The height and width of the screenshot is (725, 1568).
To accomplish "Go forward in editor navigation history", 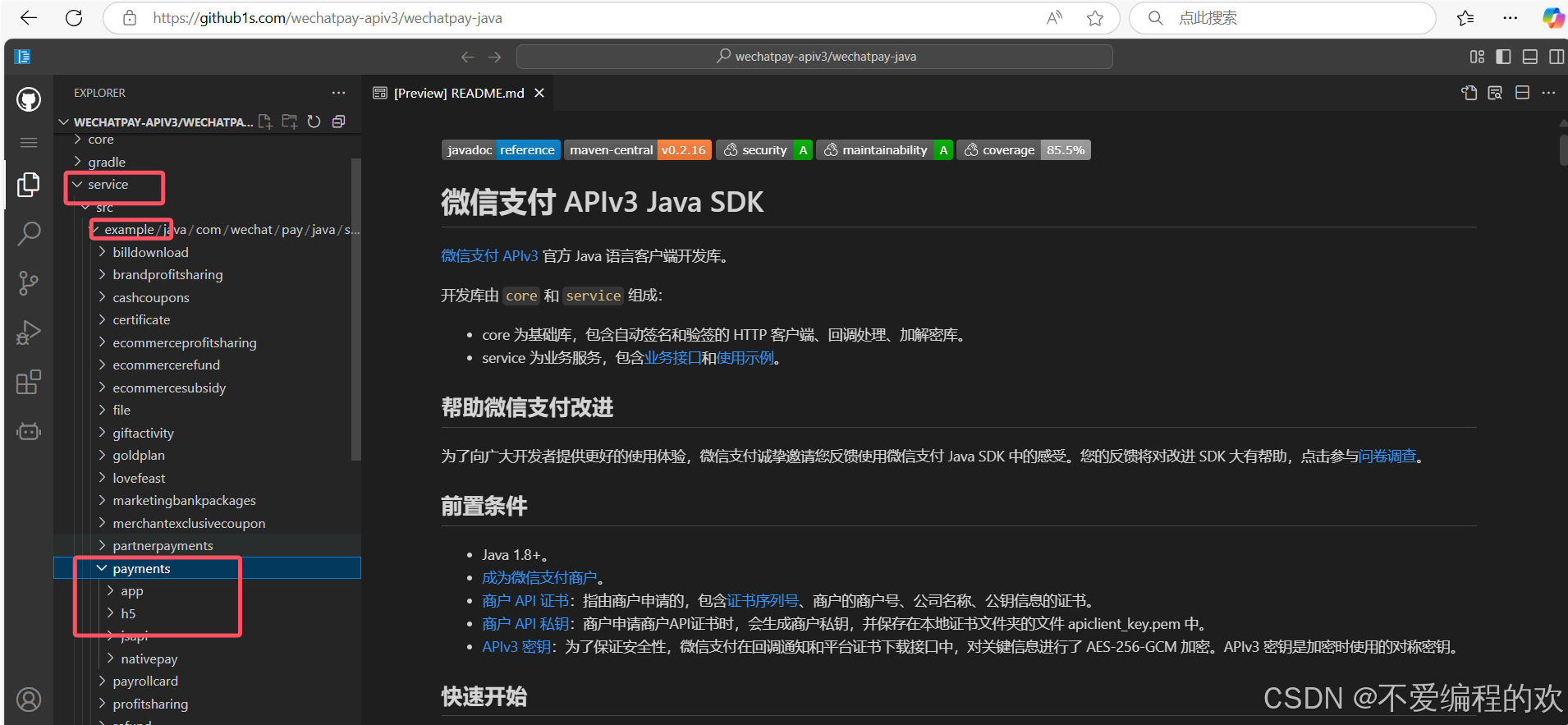I will tap(494, 57).
